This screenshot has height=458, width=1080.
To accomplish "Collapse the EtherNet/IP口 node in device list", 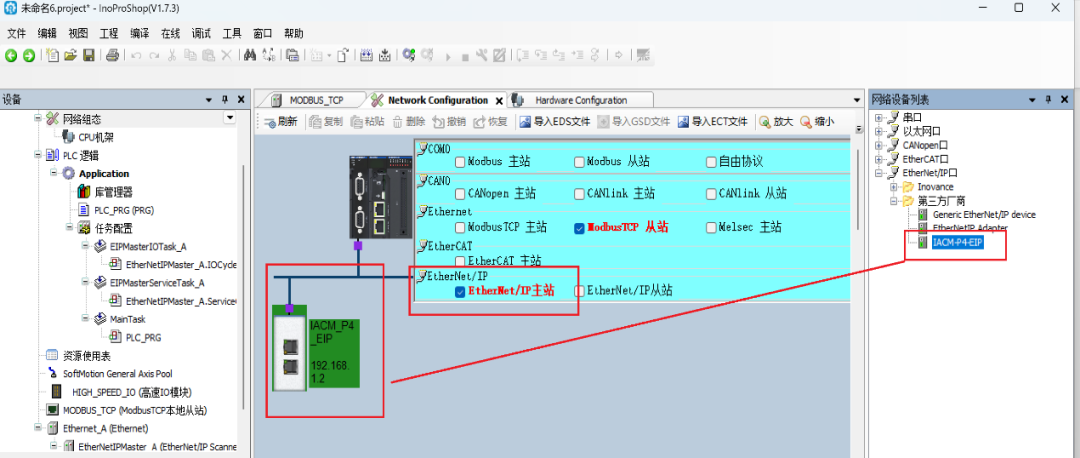I will [x=879, y=172].
